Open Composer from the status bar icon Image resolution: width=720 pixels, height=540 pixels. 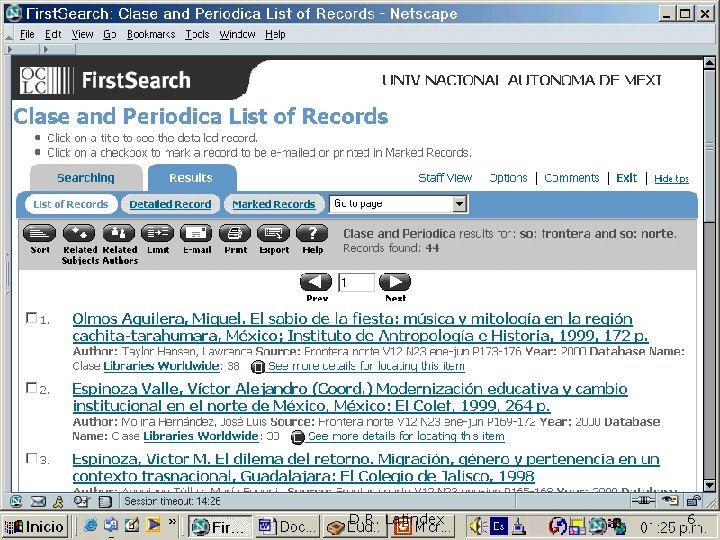pos(82,501)
